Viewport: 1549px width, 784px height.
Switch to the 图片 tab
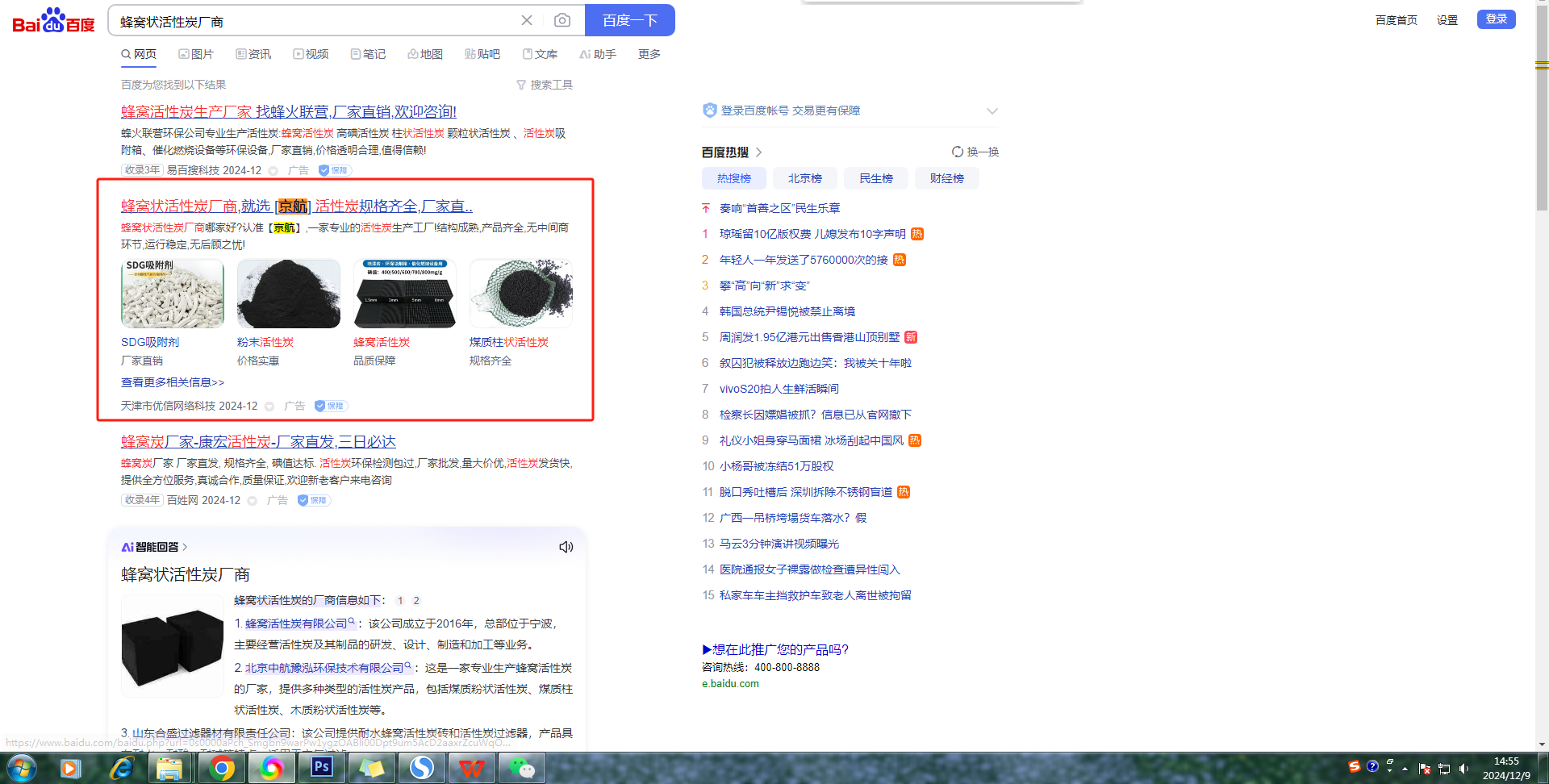pyautogui.click(x=196, y=54)
